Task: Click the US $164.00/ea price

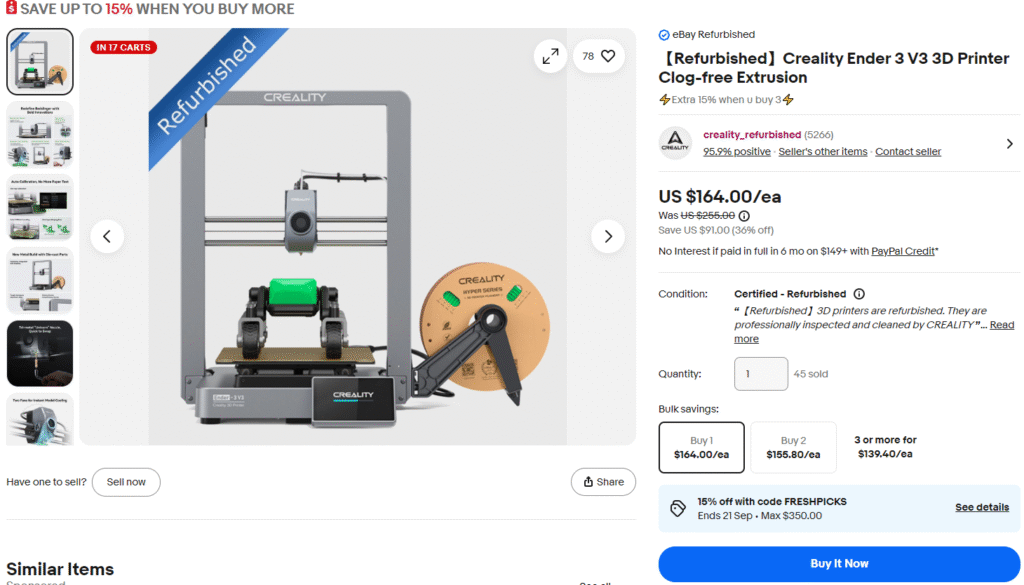Action: (x=720, y=197)
